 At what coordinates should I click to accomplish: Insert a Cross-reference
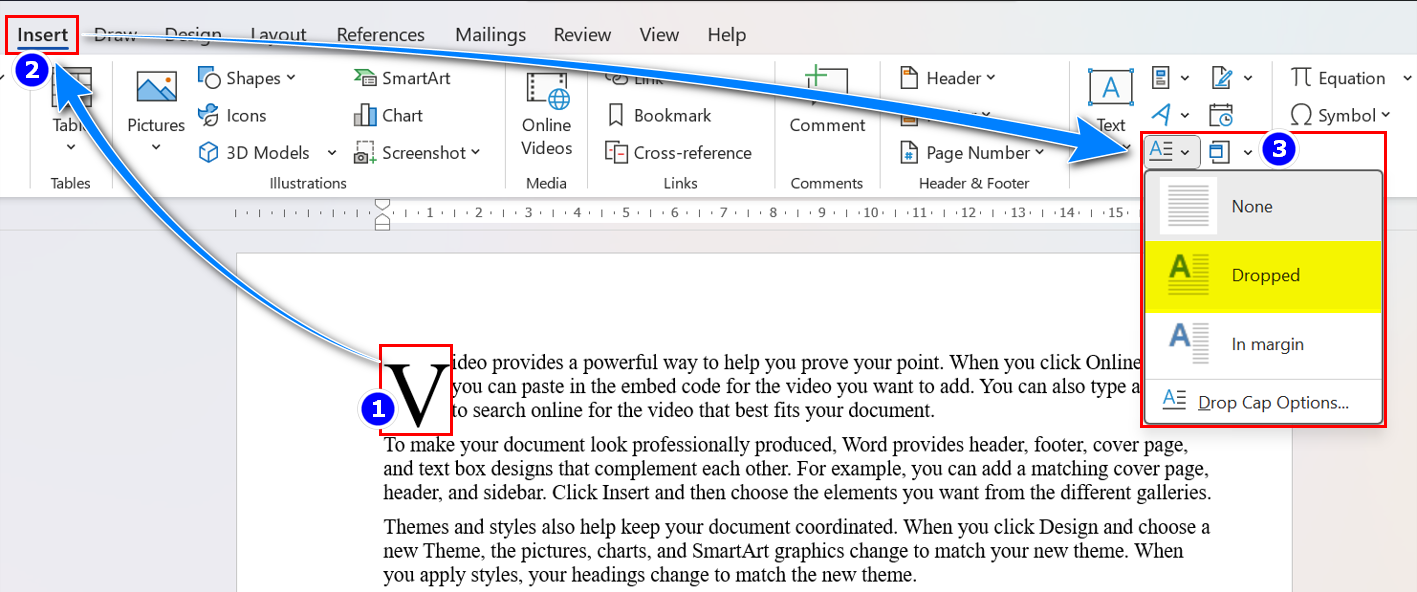click(678, 153)
